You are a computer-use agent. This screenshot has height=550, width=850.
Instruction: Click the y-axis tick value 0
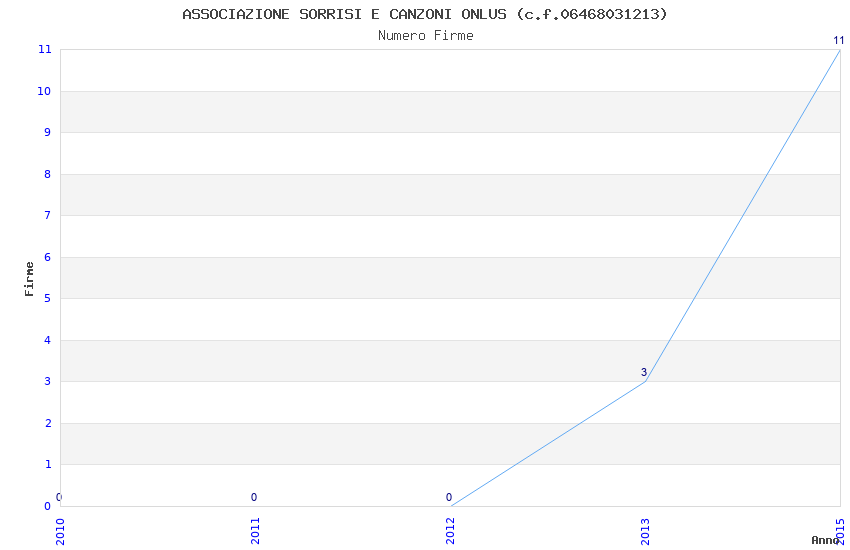(48, 506)
